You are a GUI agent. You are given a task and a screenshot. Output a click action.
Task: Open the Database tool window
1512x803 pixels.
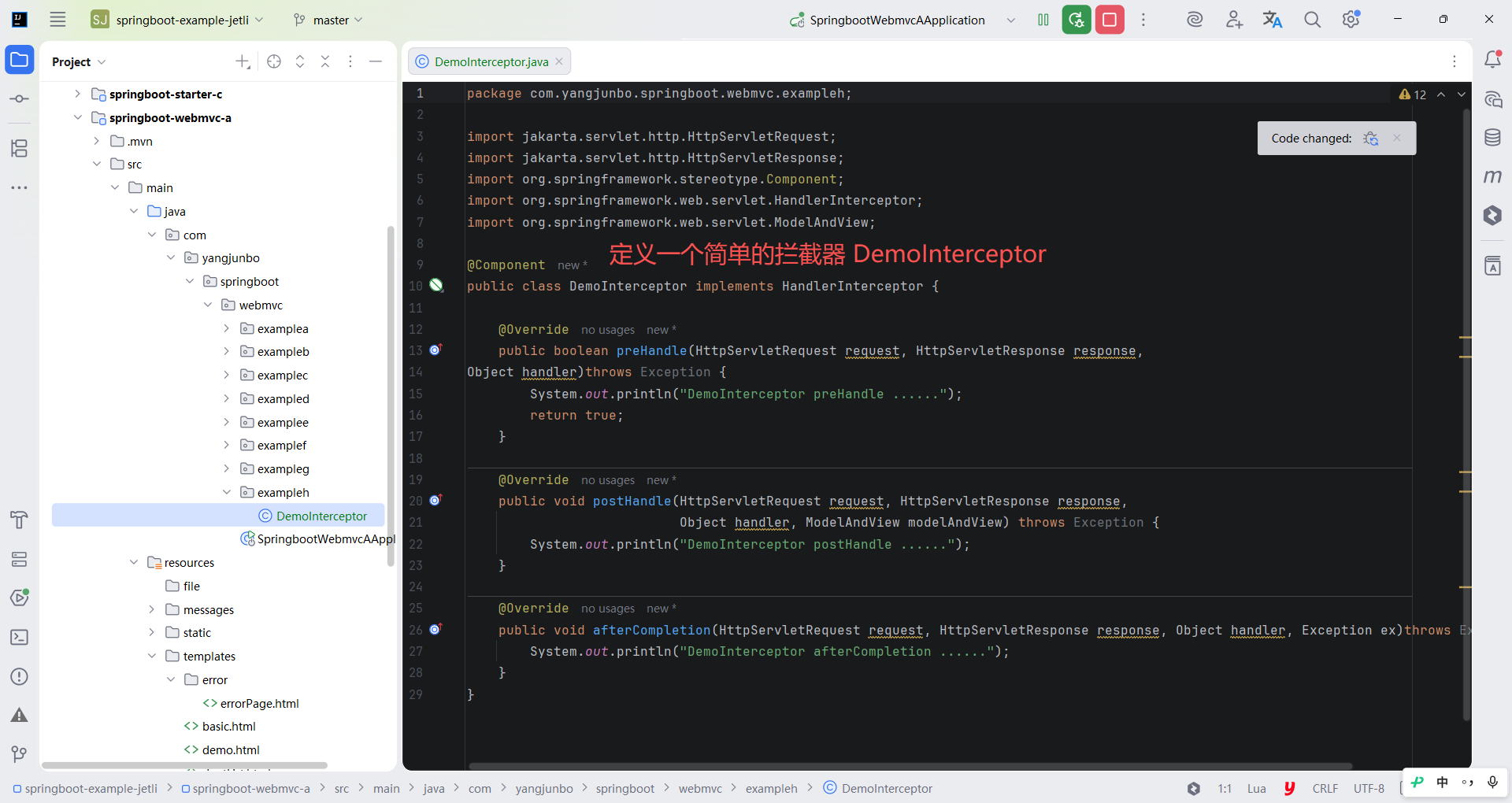(1492, 138)
